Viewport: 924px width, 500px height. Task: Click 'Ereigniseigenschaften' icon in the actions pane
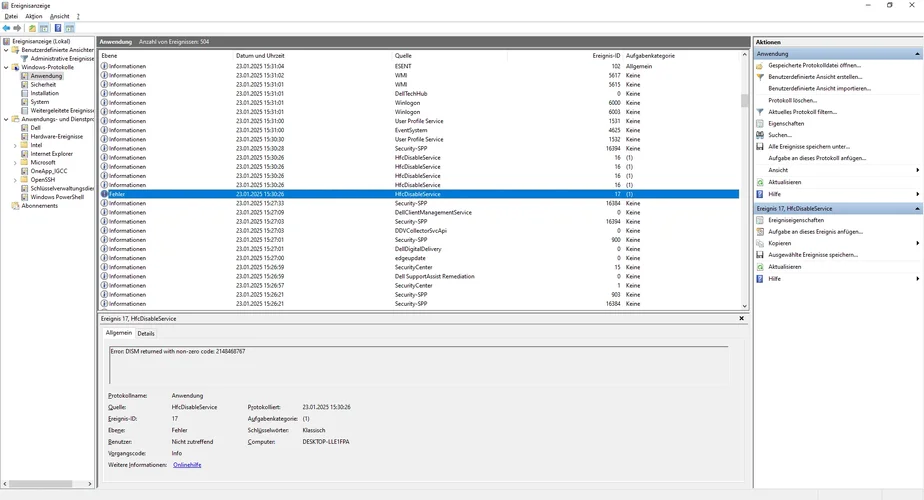pos(760,220)
